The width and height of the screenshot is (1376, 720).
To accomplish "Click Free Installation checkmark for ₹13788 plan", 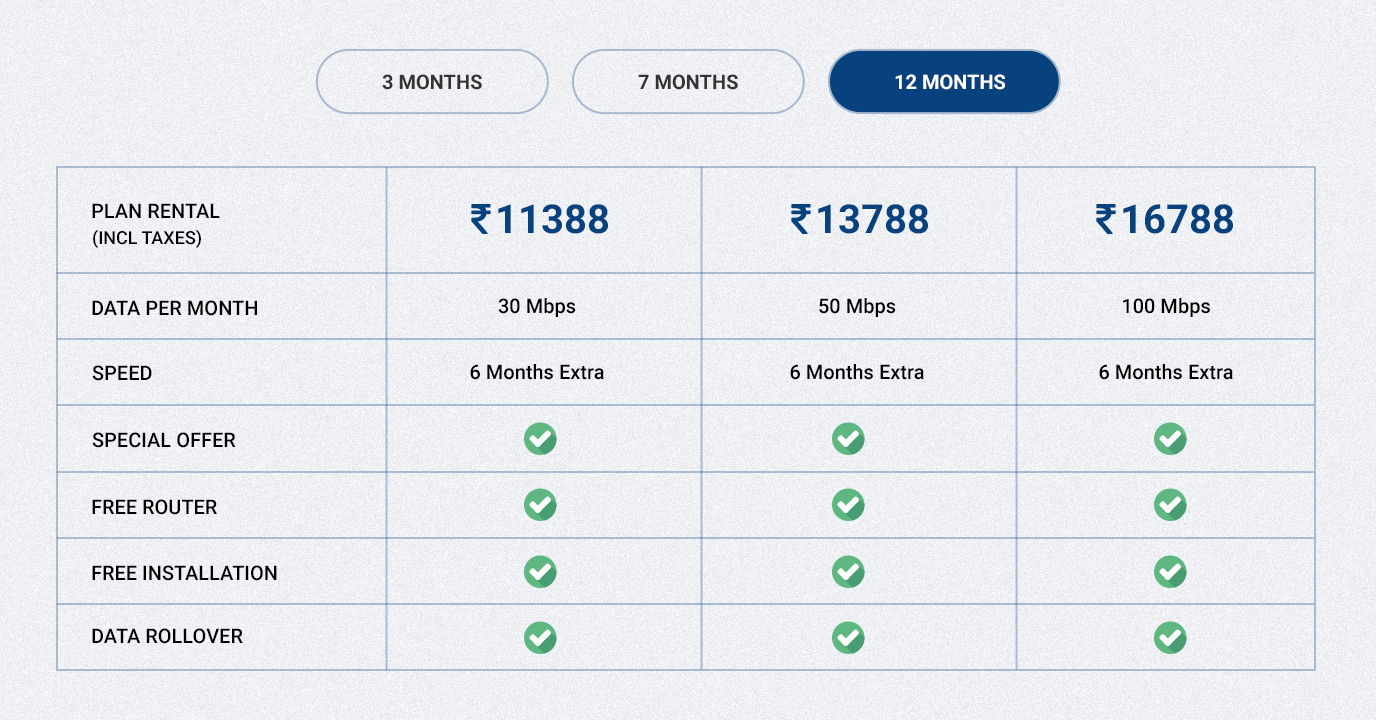I will (848, 571).
